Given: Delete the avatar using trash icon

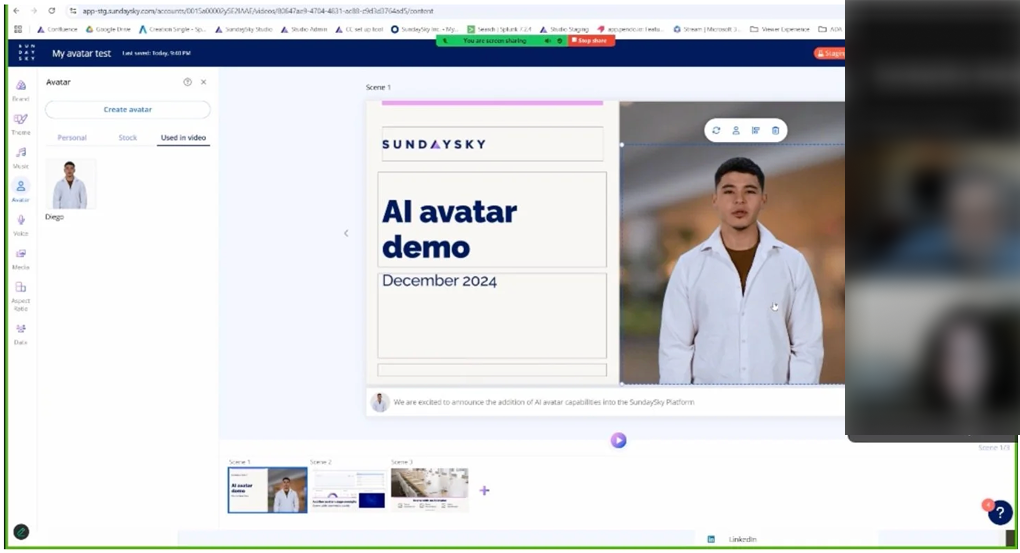Looking at the screenshot, I should click(x=775, y=130).
